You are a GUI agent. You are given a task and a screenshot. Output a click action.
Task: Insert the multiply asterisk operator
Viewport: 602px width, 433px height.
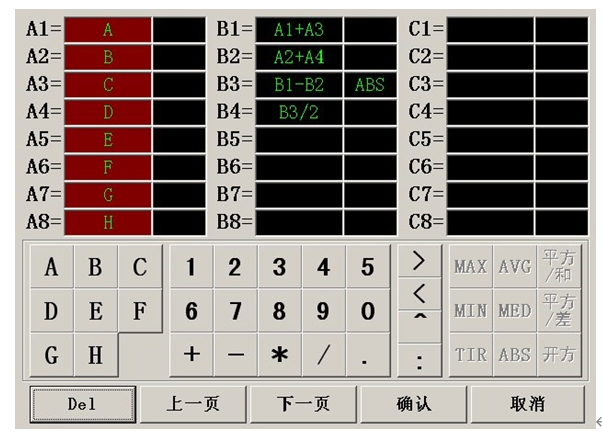coord(280,355)
